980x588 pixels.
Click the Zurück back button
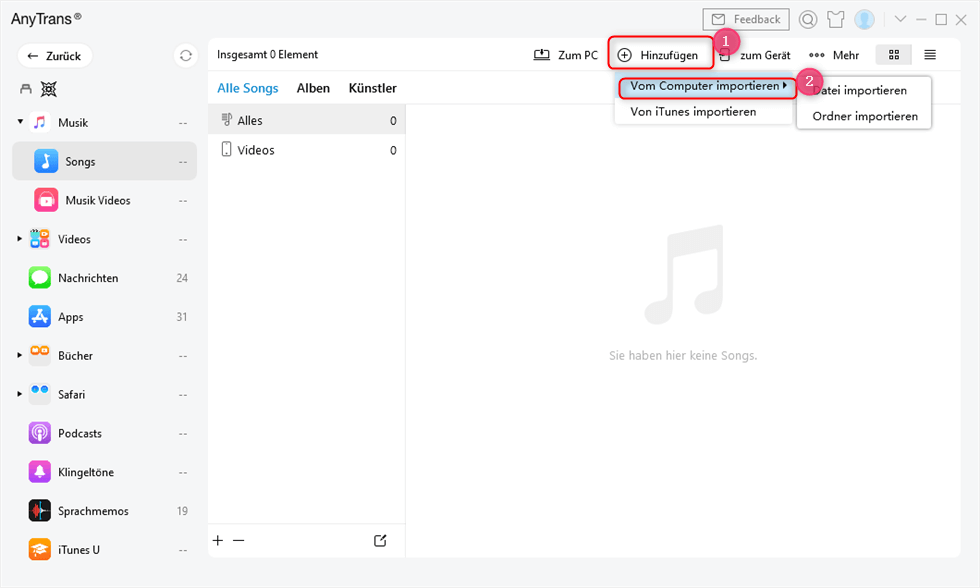point(54,56)
